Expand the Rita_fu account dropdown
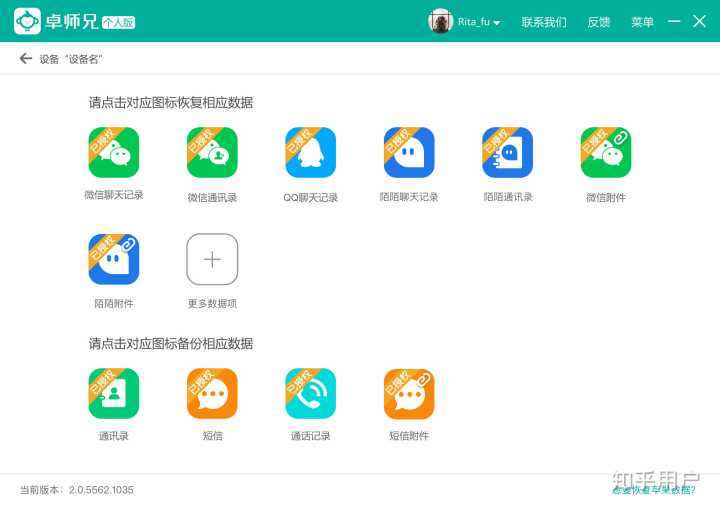Viewport: 720px width, 506px height. (496, 22)
